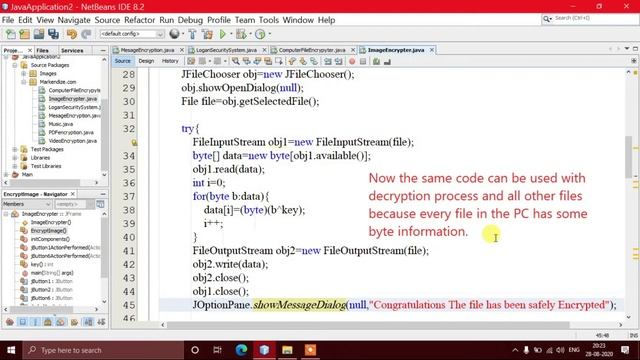Toggle Show Static Members filter in Navigator

pyautogui.click(x=36, y=322)
